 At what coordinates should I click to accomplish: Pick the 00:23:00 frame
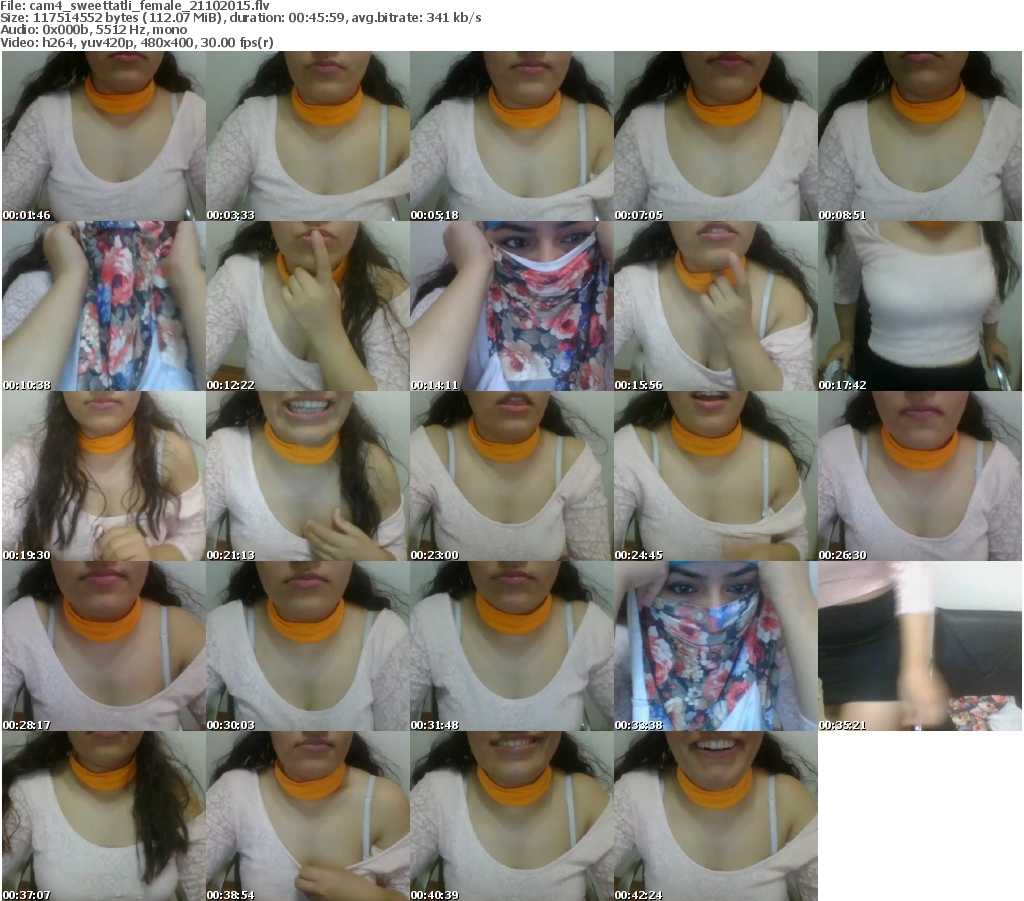[512, 476]
